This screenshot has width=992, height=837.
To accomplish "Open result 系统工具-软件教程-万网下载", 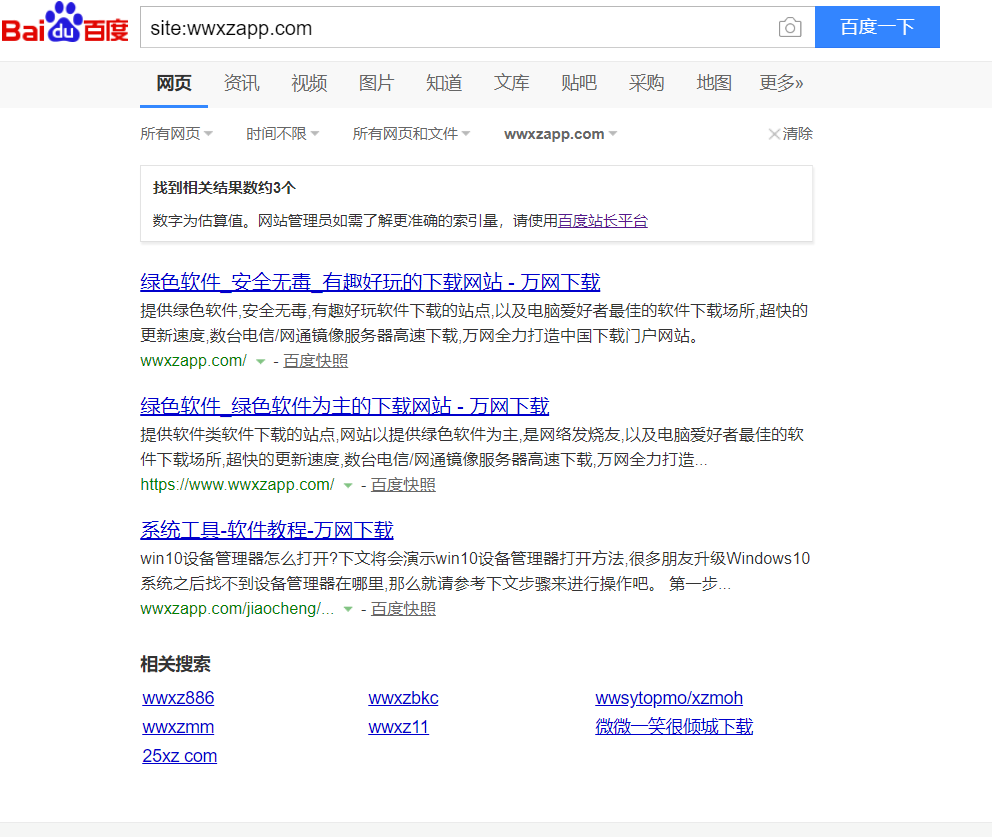I will [267, 530].
